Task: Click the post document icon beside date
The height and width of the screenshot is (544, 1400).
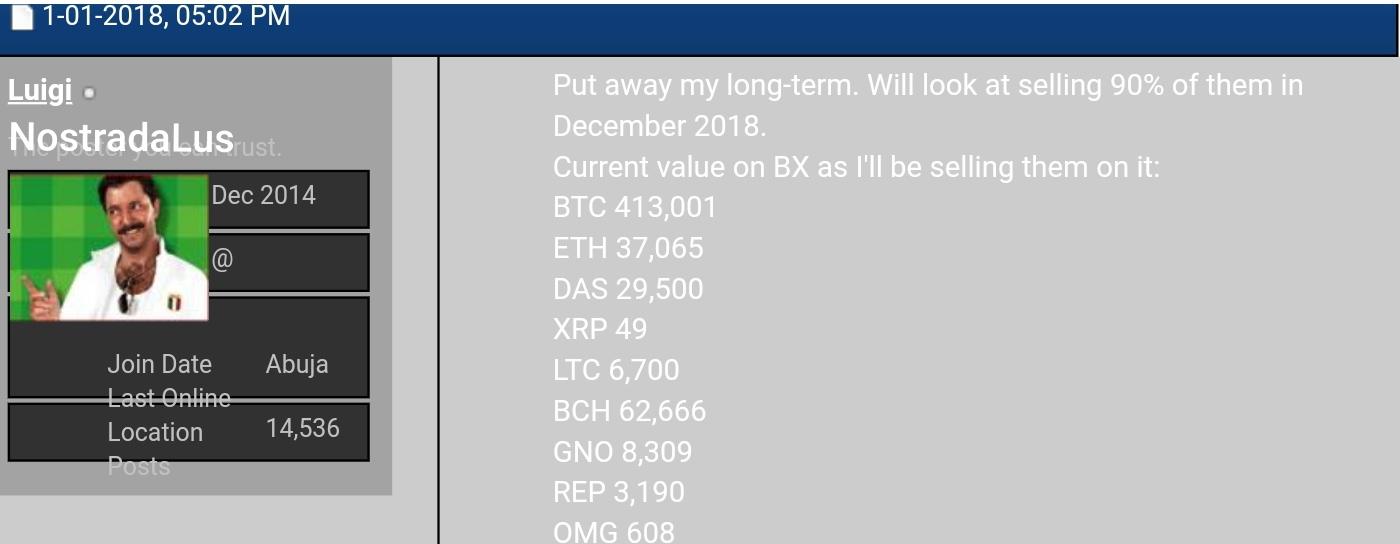Action: click(x=21, y=17)
